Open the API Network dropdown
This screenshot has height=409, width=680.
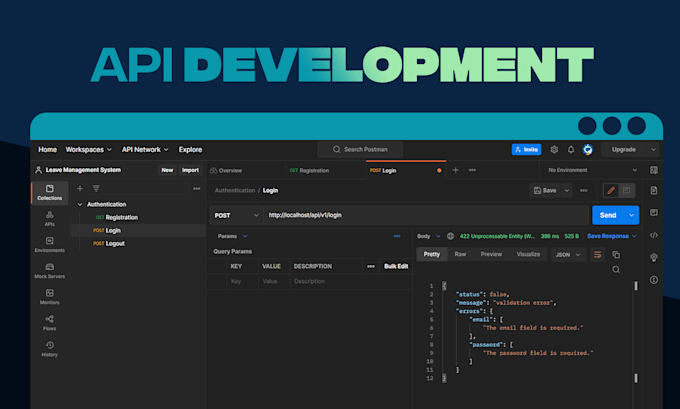(x=145, y=150)
